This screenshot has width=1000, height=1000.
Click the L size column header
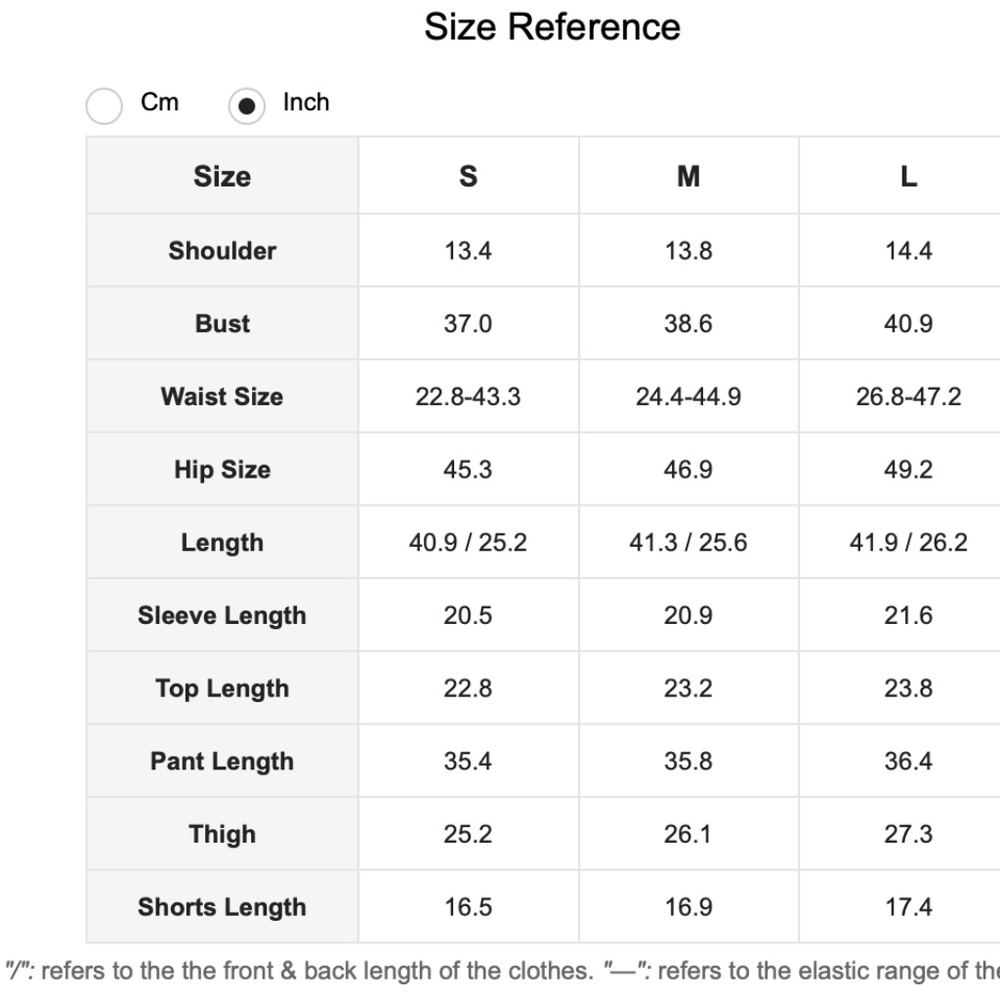click(908, 175)
